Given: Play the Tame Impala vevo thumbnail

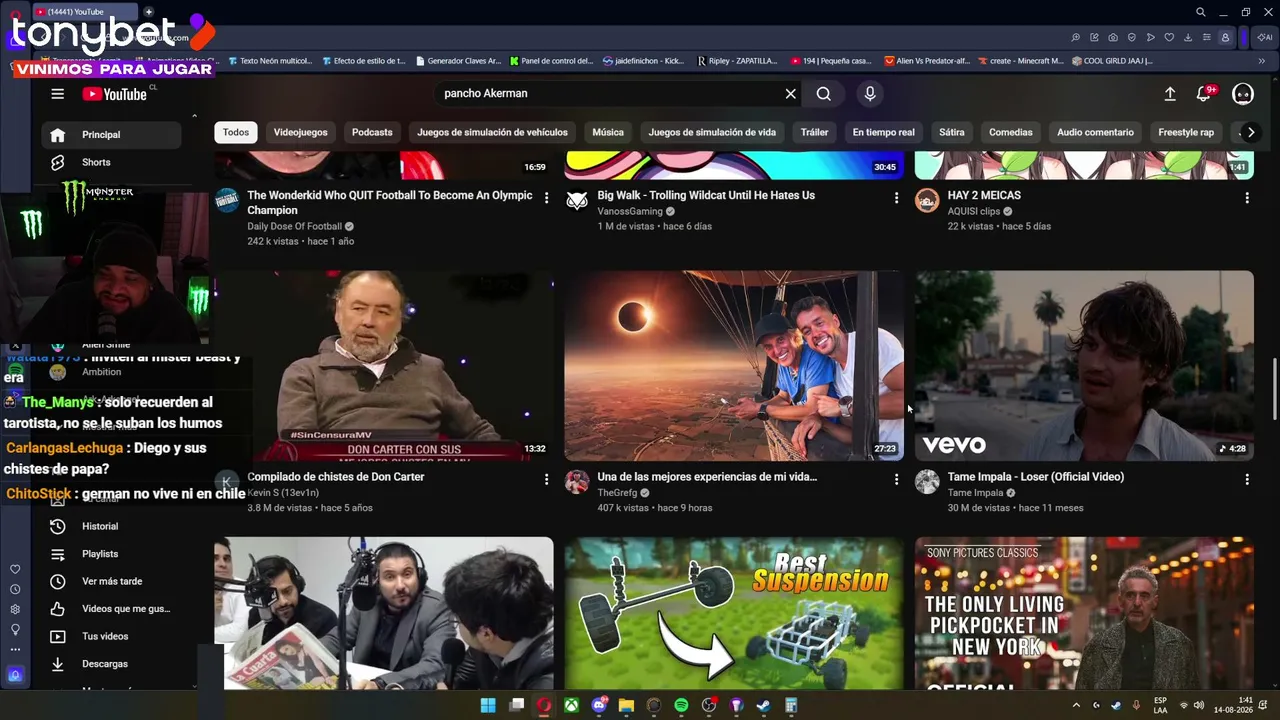Looking at the screenshot, I should click(x=1084, y=366).
